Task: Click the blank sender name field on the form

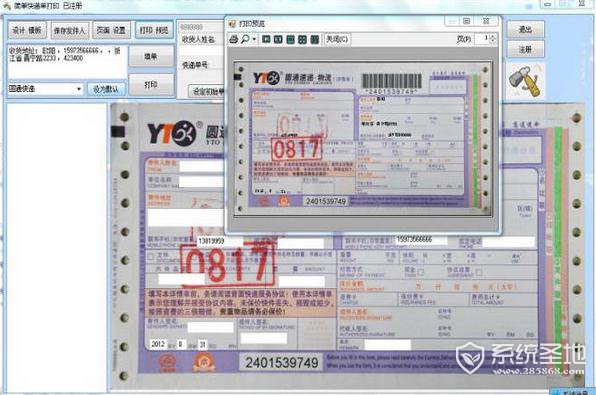Action: click(201, 166)
